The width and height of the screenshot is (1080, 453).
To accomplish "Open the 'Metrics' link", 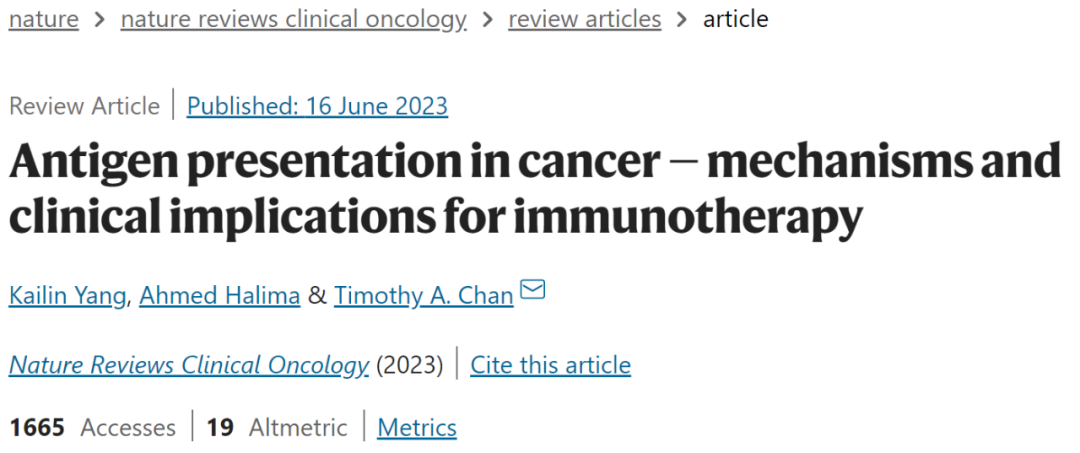I will point(416,428).
